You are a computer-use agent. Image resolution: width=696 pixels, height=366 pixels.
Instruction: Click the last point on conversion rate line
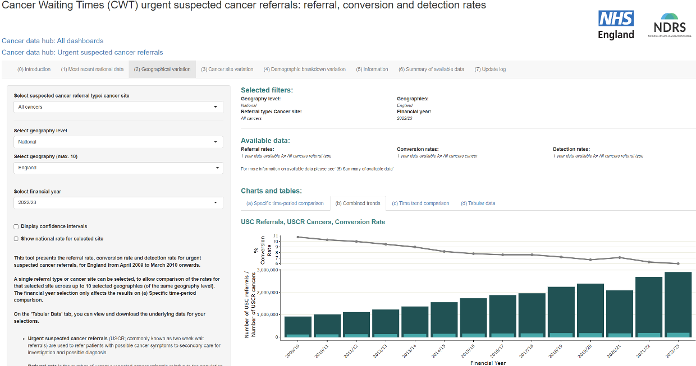(x=678, y=264)
